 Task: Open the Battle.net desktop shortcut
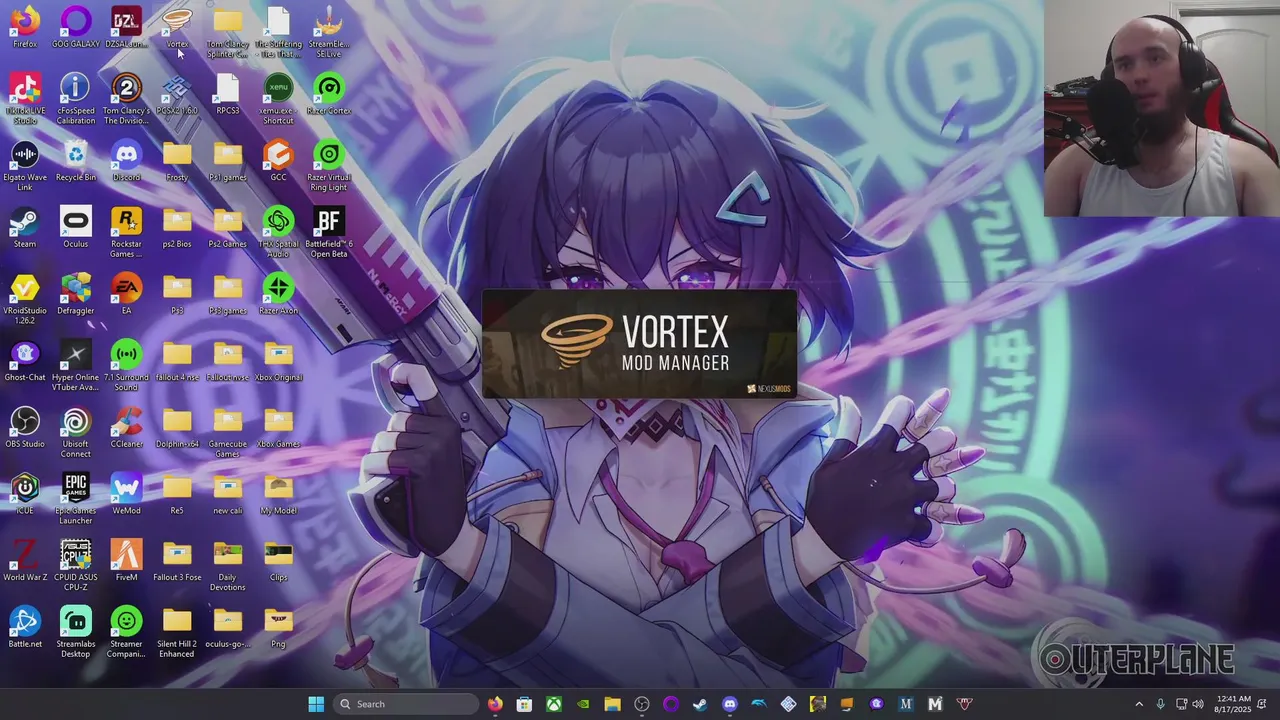25,627
